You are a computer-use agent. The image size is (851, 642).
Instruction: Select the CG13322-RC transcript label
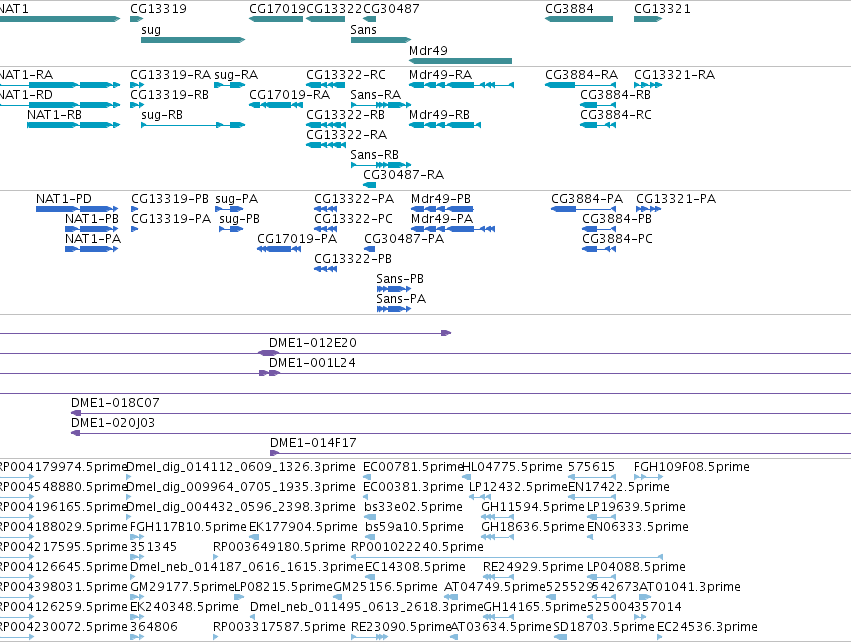coord(346,74)
